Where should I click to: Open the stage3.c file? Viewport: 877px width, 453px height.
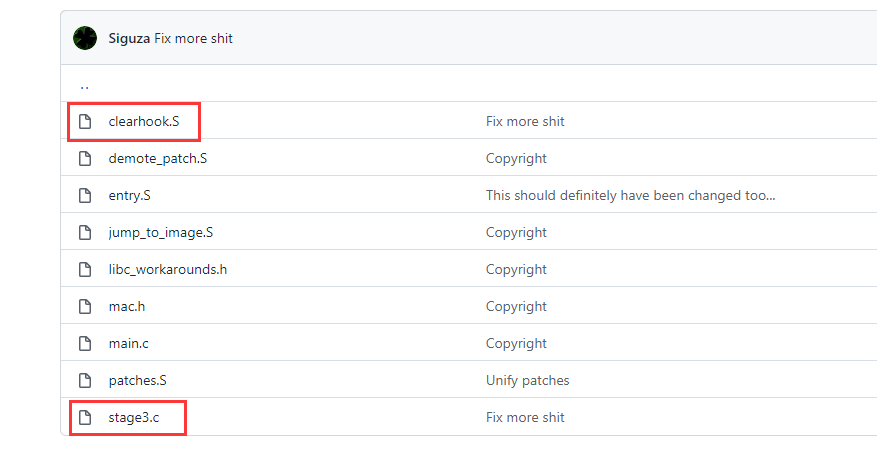pos(134,417)
